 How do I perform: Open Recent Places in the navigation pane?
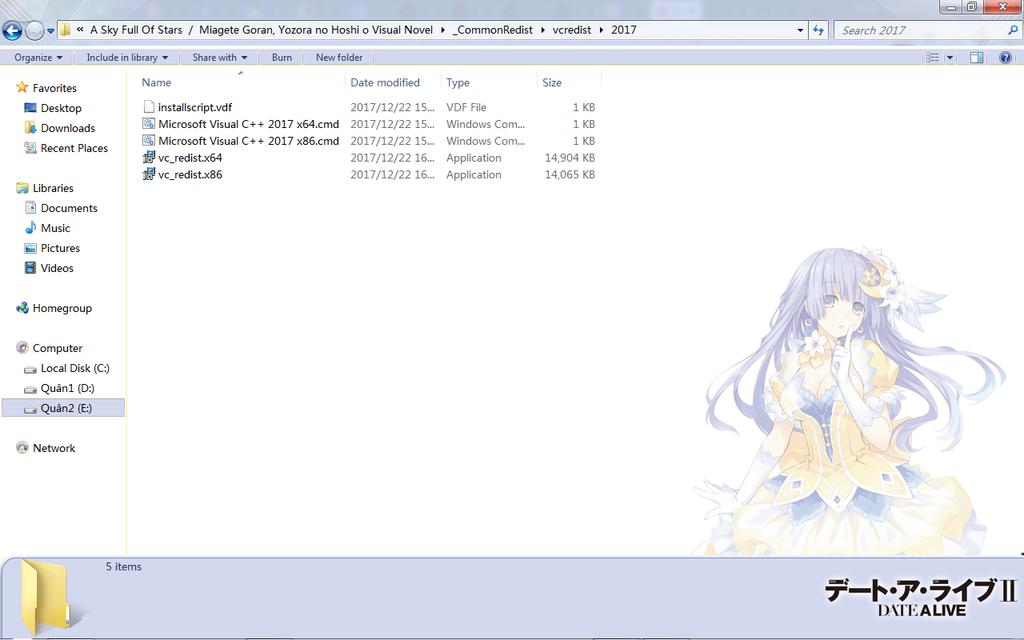[74, 148]
